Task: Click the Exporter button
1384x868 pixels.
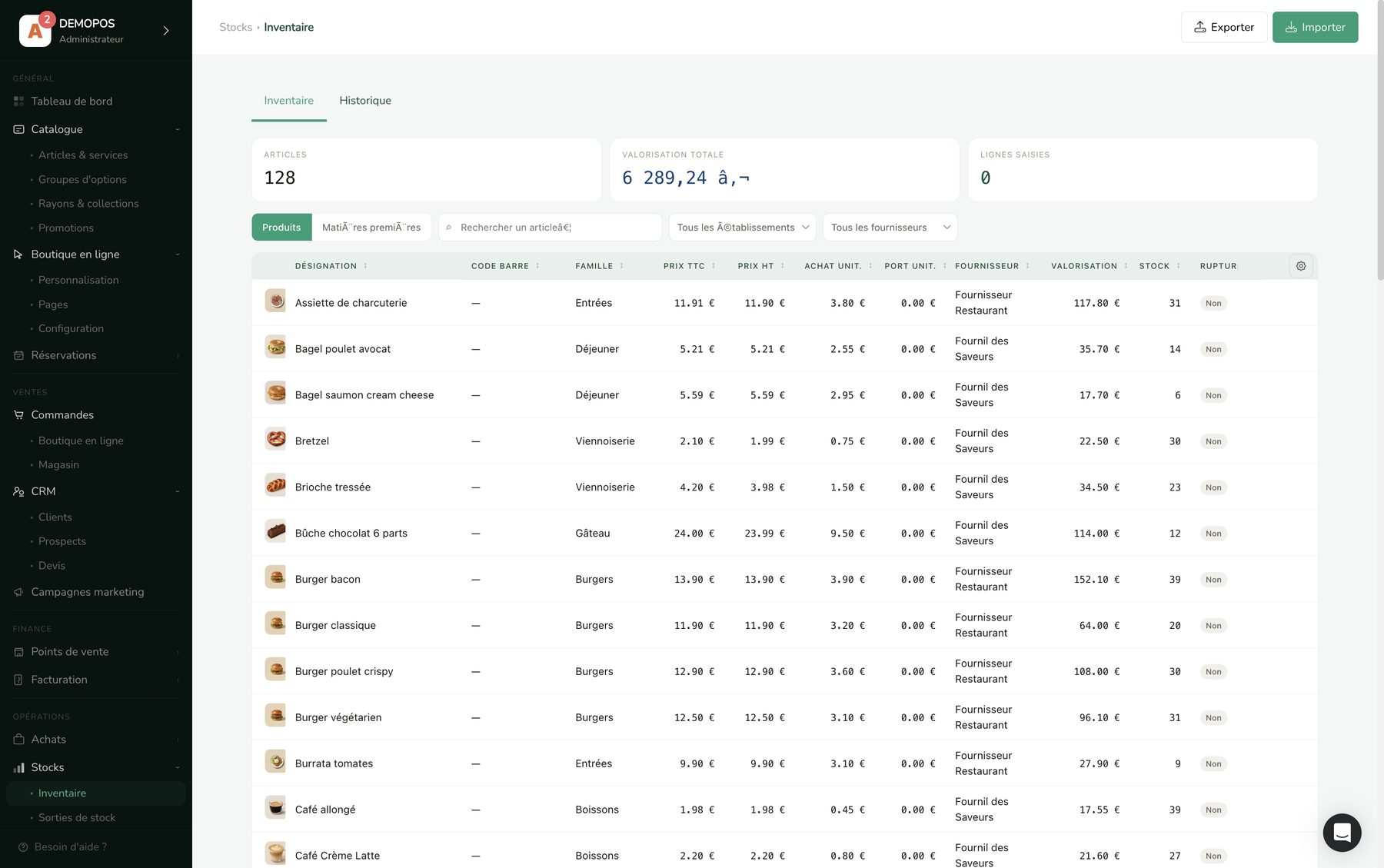Action: click(1224, 27)
